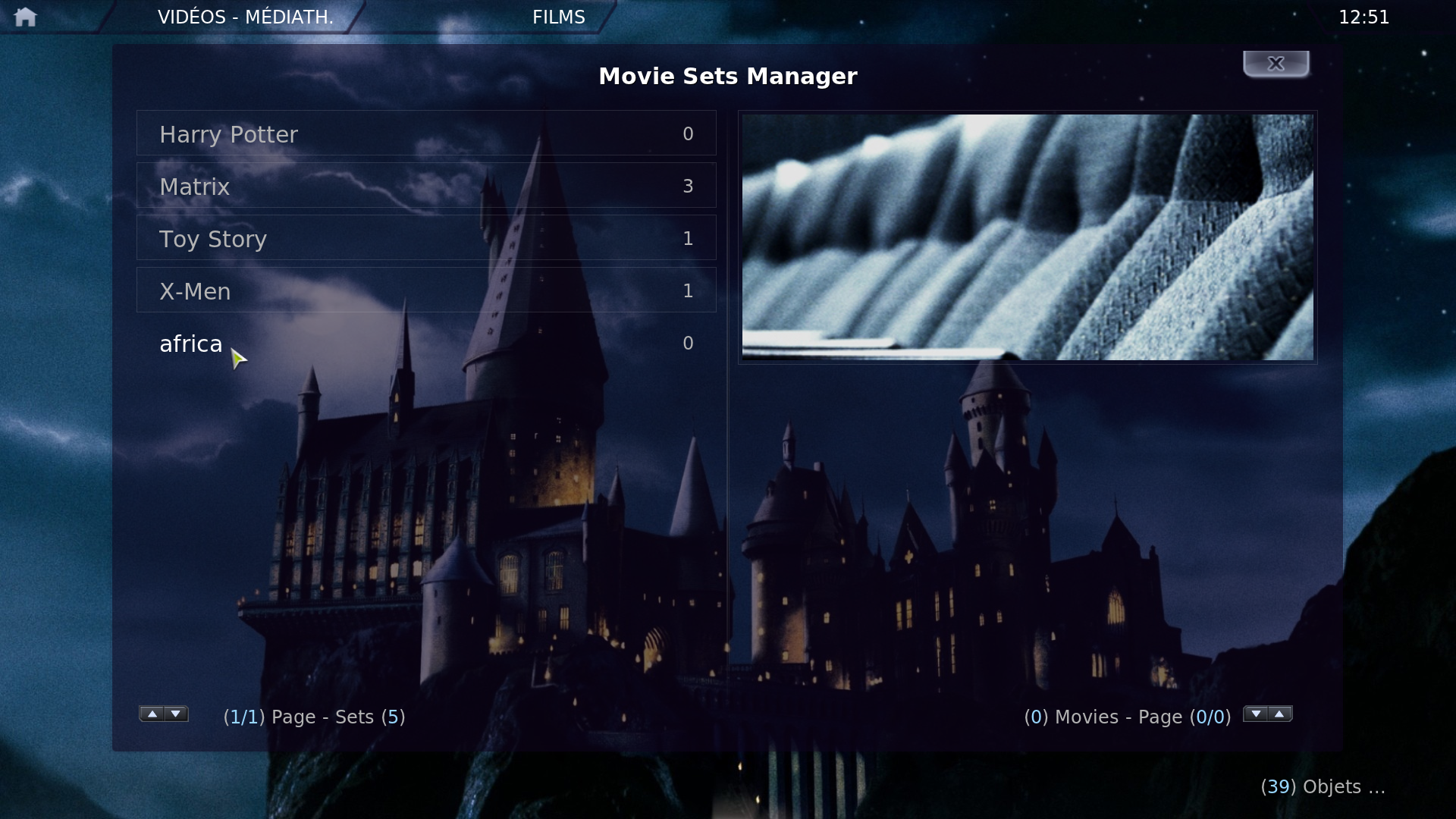Click the X-Men movie count 1
The height and width of the screenshot is (819, 1456).
pos(688,290)
